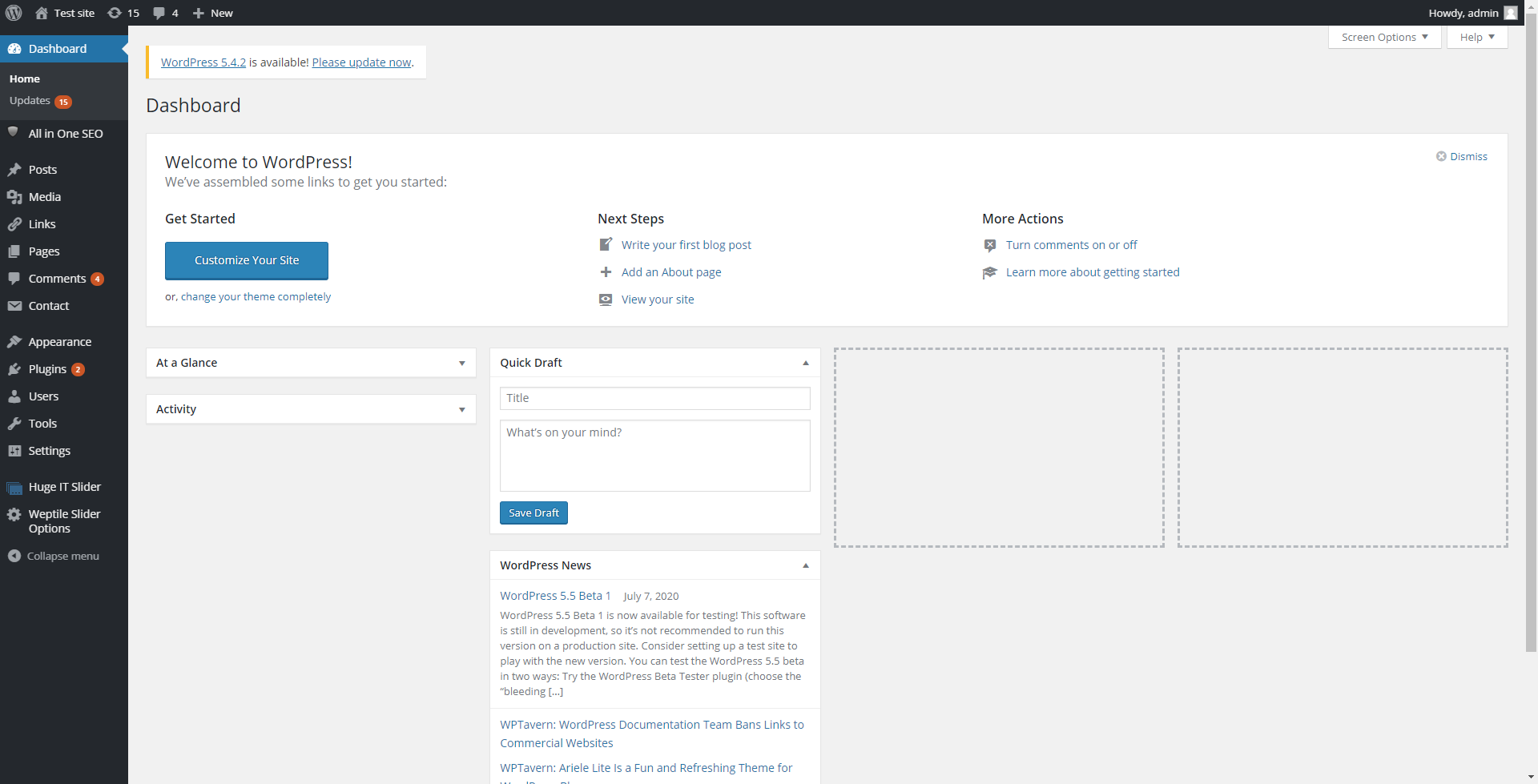Viewport: 1538px width, 784px height.
Task: Open the Help dropdown tab
Action: pyautogui.click(x=1477, y=37)
